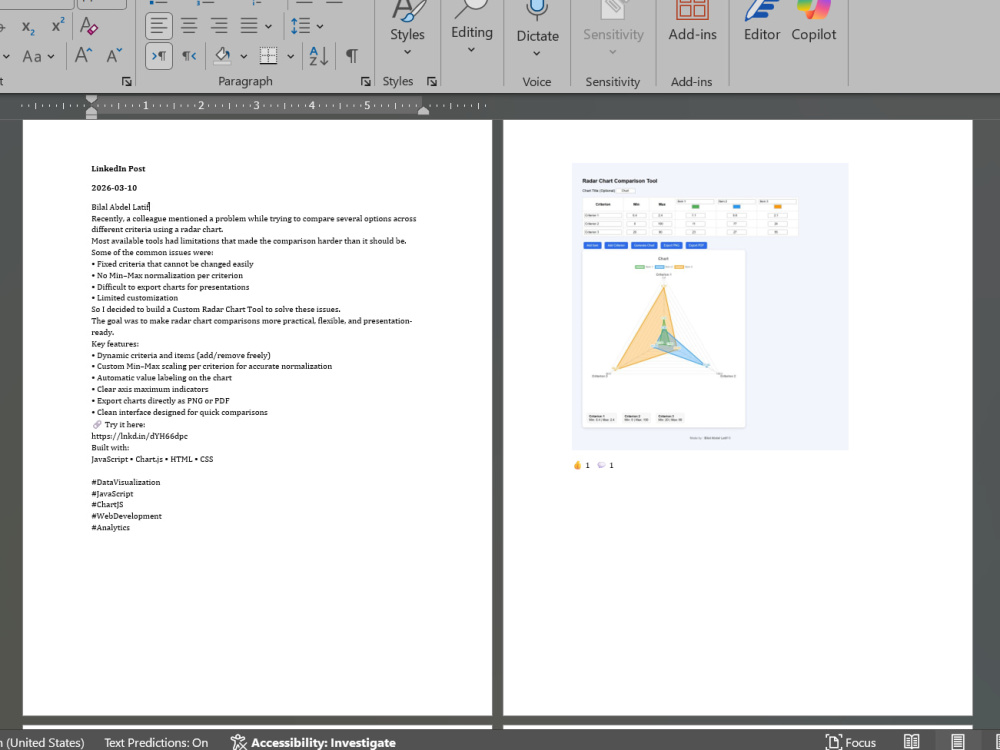Open the shading color dropdown arrow
This screenshot has height=750, width=1000.
tap(244, 57)
